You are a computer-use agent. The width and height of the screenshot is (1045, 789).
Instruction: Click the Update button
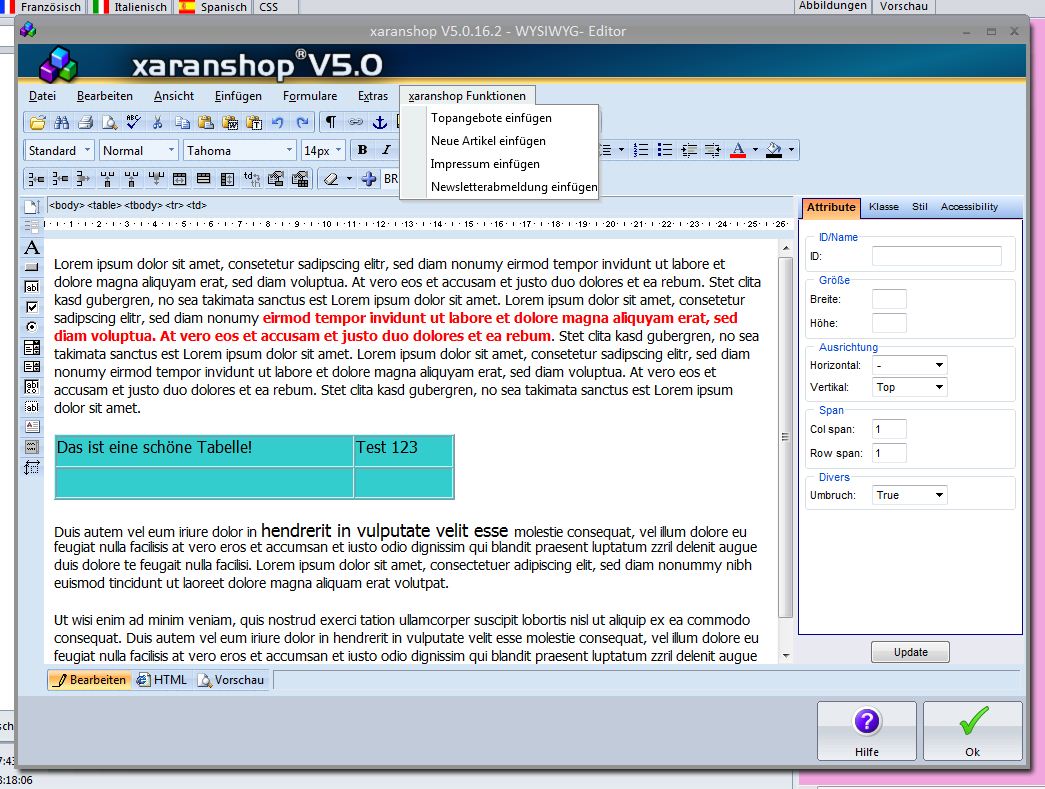click(x=910, y=652)
